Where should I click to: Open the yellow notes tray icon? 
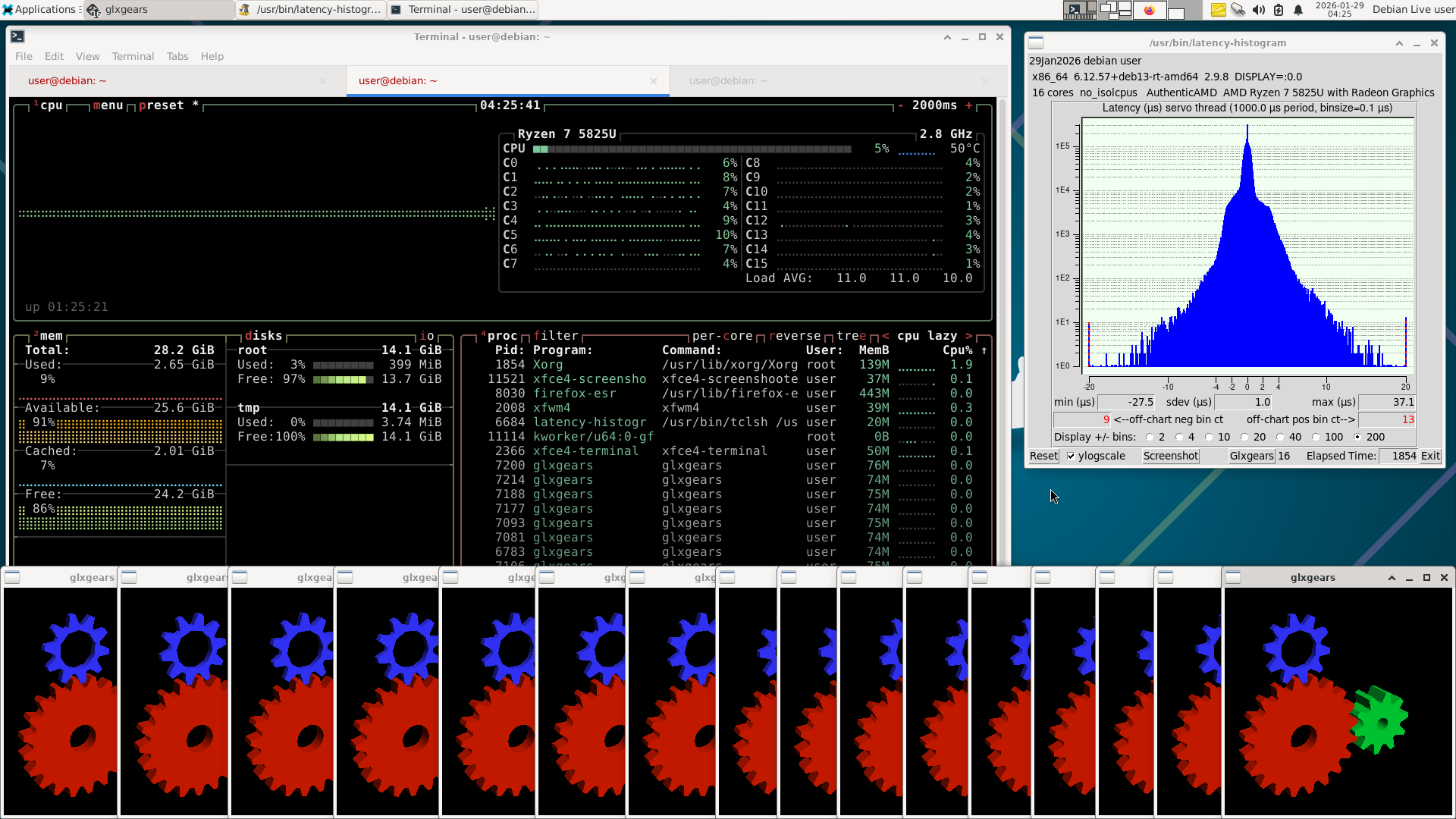(x=1218, y=10)
